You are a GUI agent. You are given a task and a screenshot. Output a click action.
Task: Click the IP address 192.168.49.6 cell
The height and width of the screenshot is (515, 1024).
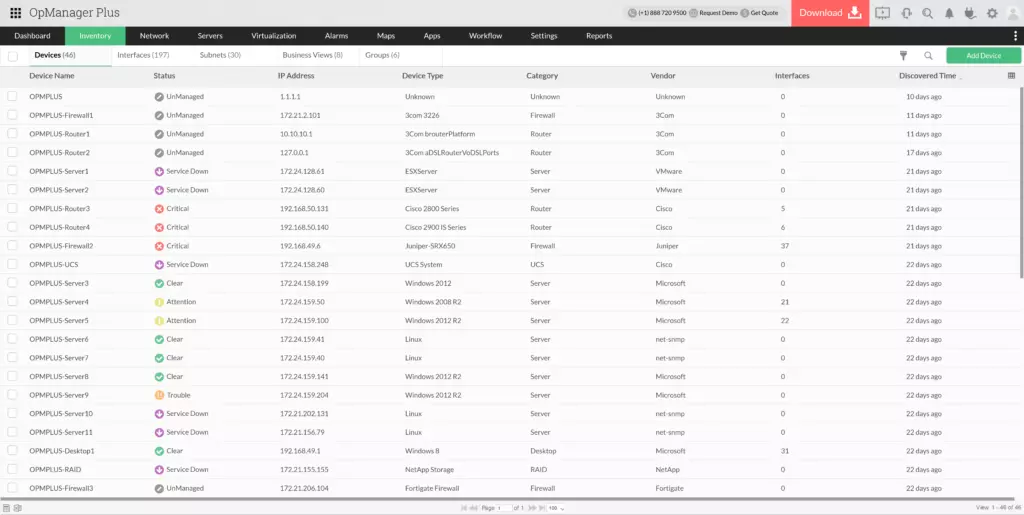tap(300, 246)
